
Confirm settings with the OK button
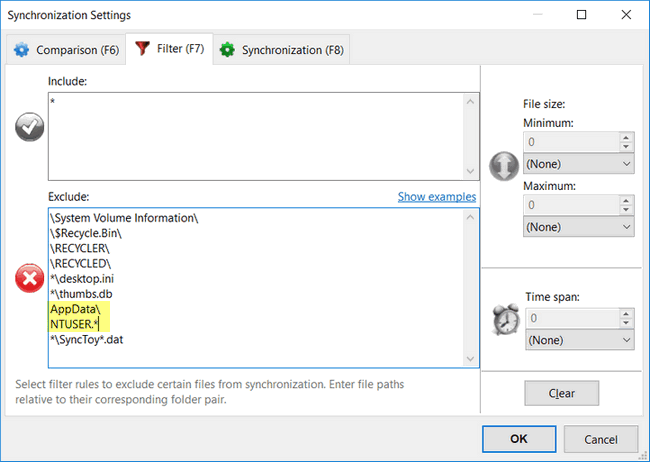(518, 439)
